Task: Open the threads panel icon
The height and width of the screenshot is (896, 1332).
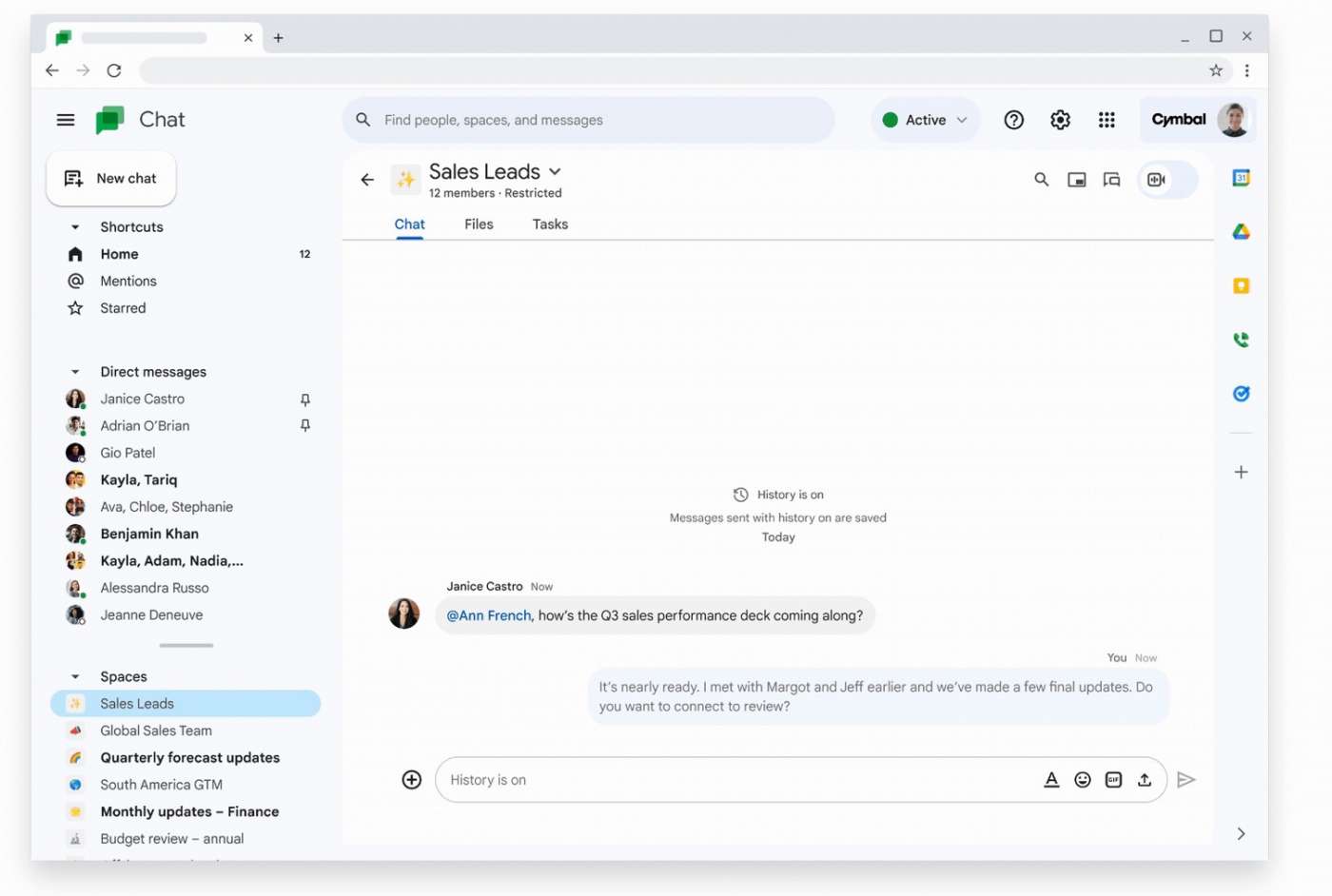Action: [1111, 180]
